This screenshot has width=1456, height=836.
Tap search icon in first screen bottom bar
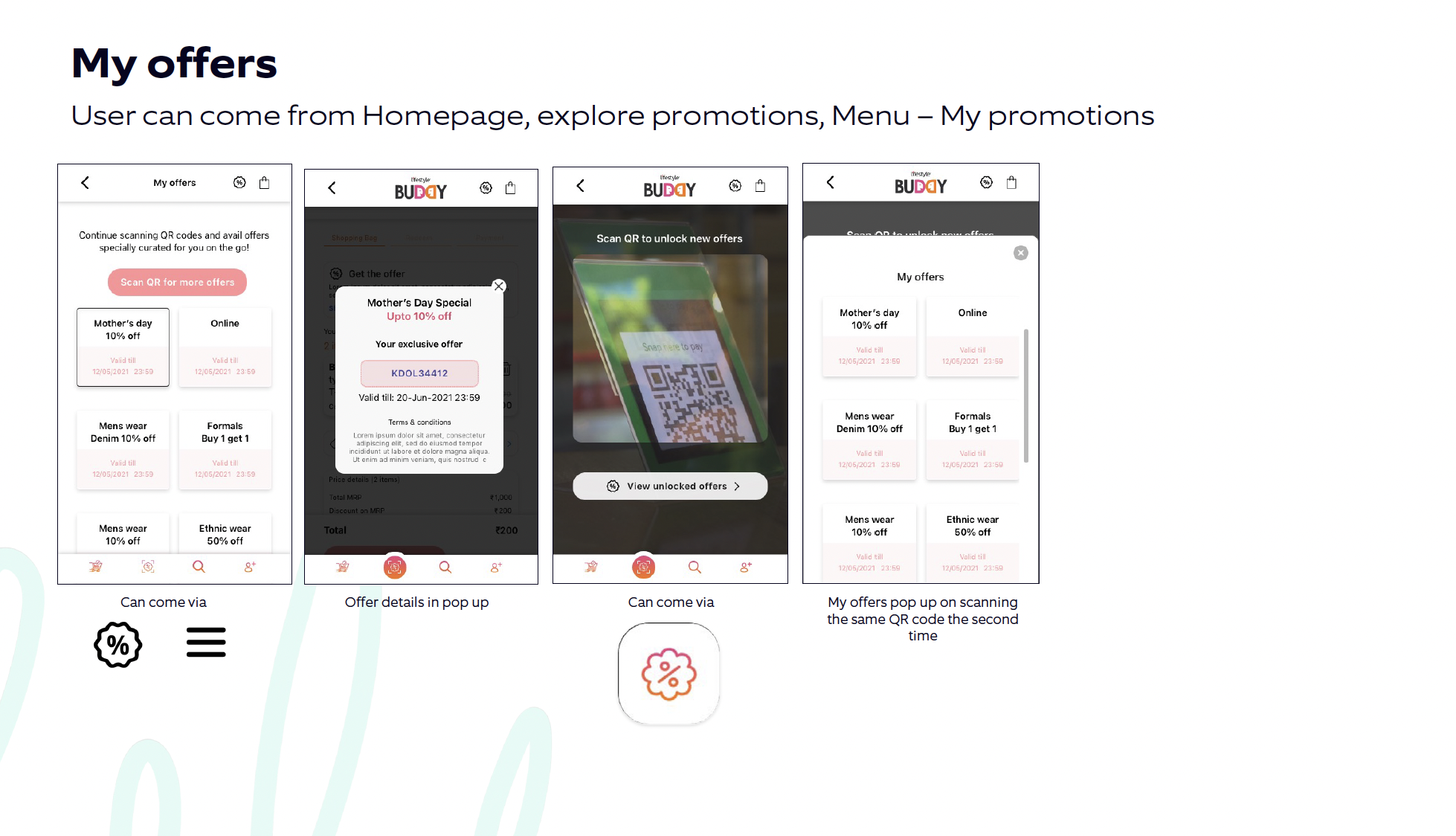(199, 567)
